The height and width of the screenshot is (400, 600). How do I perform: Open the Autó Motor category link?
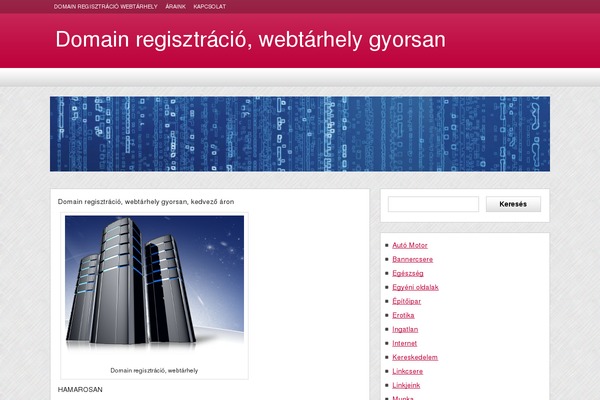[410, 245]
